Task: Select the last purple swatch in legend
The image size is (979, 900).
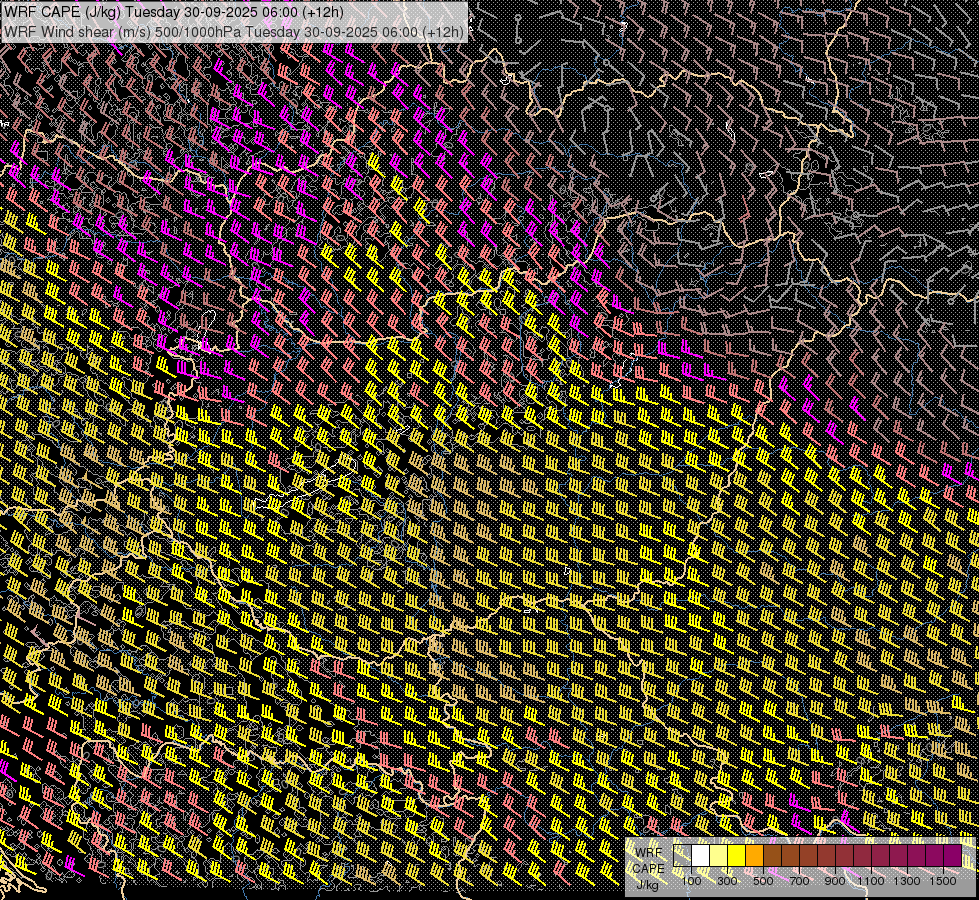Action: (x=952, y=856)
